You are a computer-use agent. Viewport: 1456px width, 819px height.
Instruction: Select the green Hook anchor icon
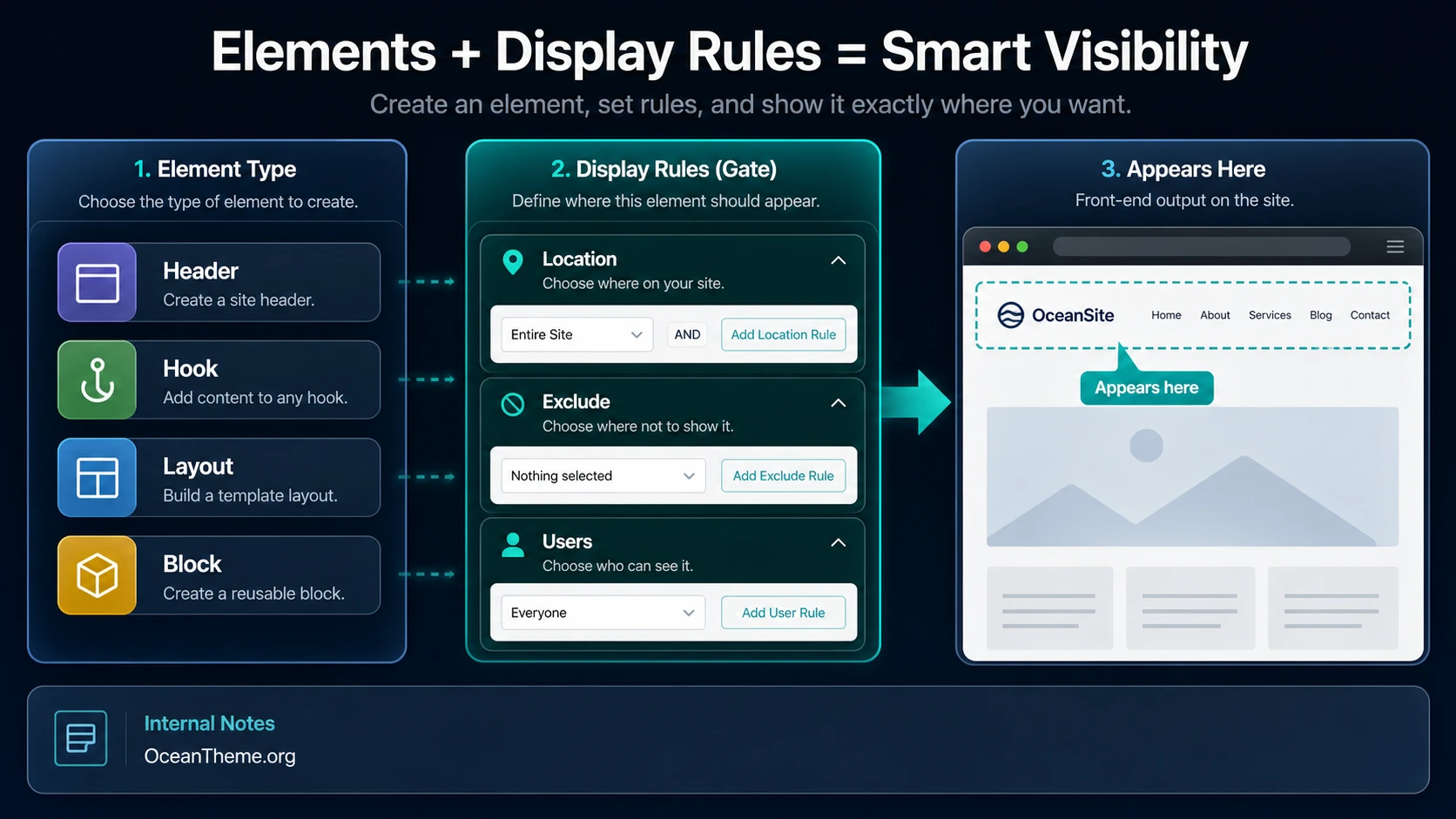click(x=98, y=380)
